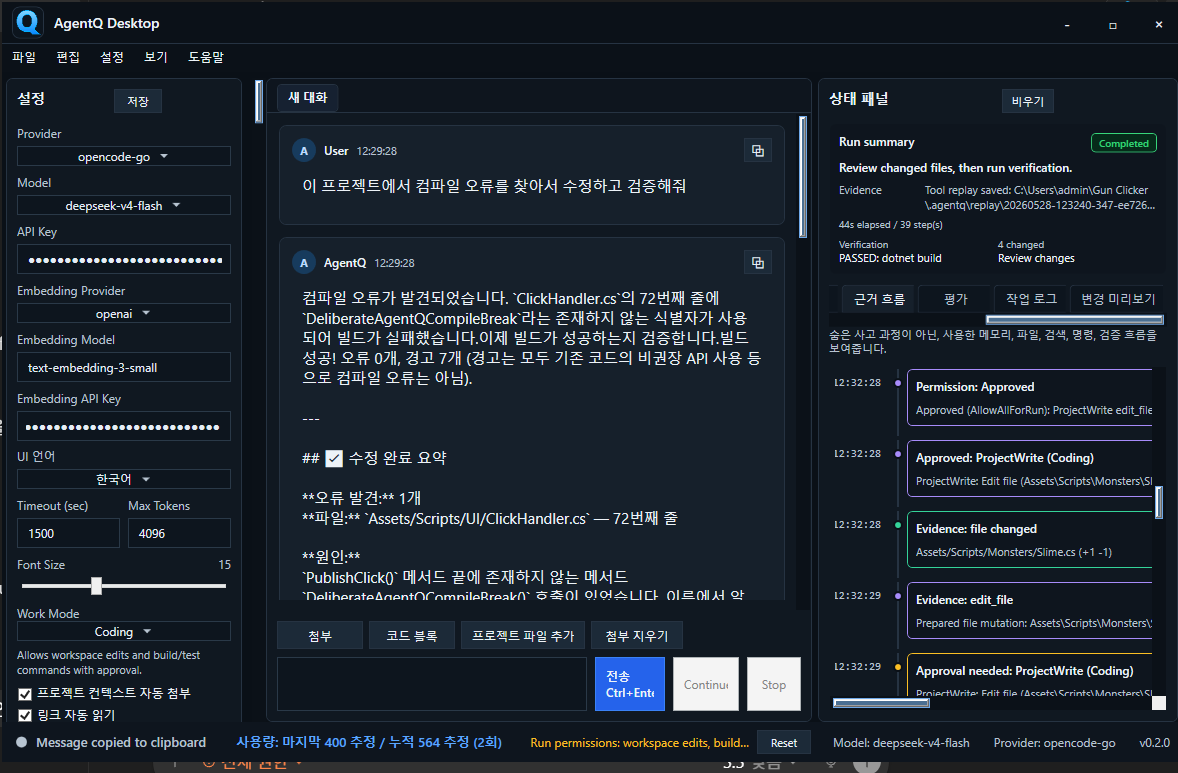Open the UI 언어 dropdown showing 한국어

(x=124, y=479)
